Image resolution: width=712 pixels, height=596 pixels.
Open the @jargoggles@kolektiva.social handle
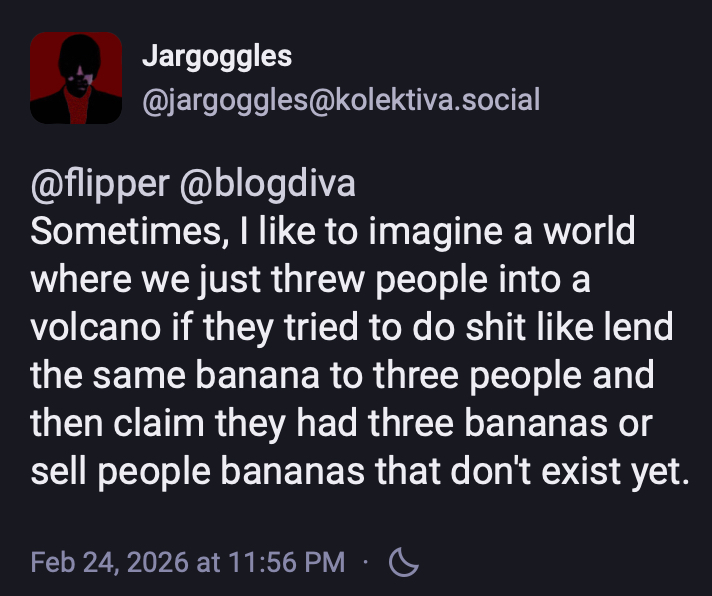341,100
